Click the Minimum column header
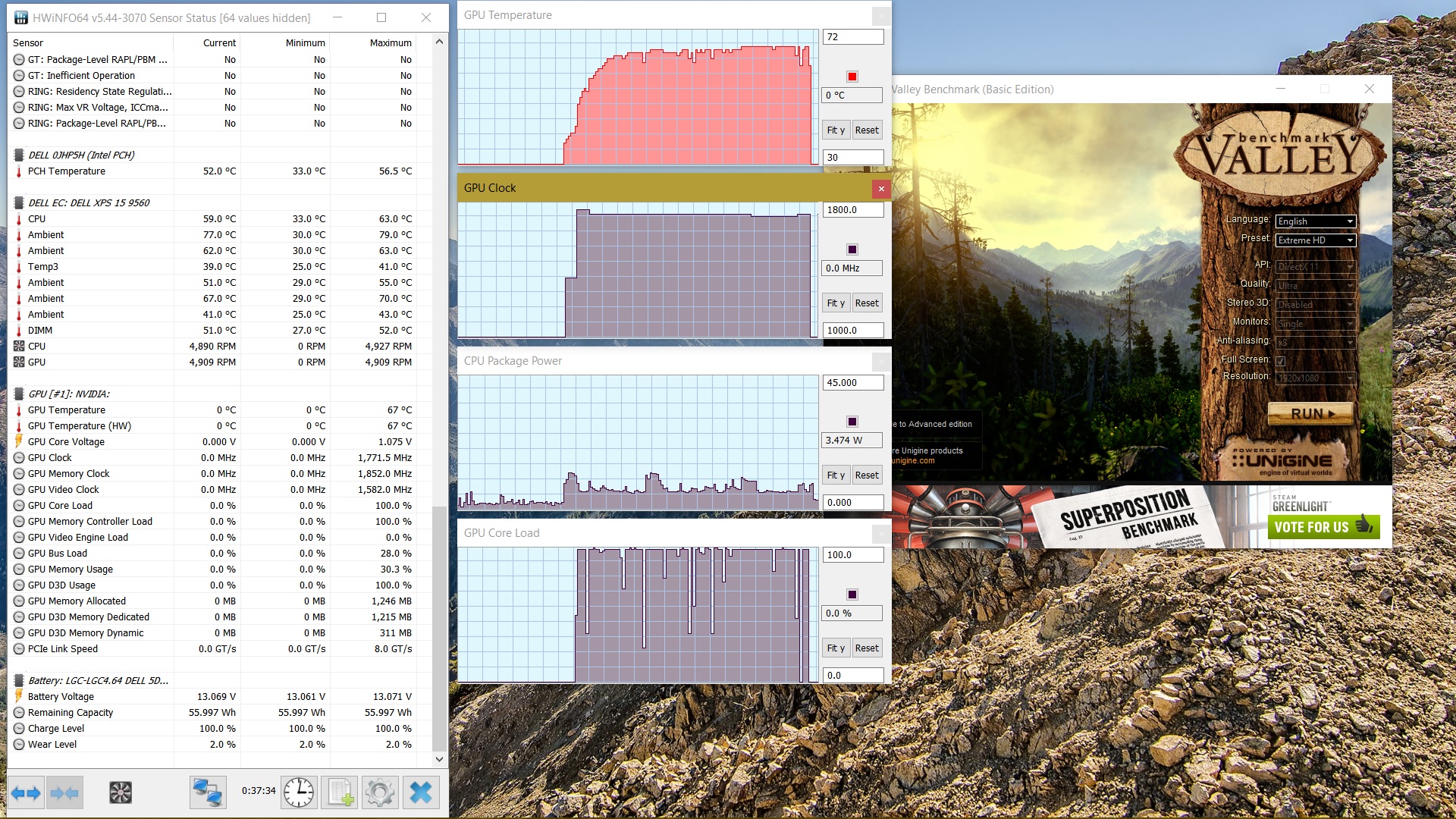Viewport: 1456px width, 819px height. [285, 43]
